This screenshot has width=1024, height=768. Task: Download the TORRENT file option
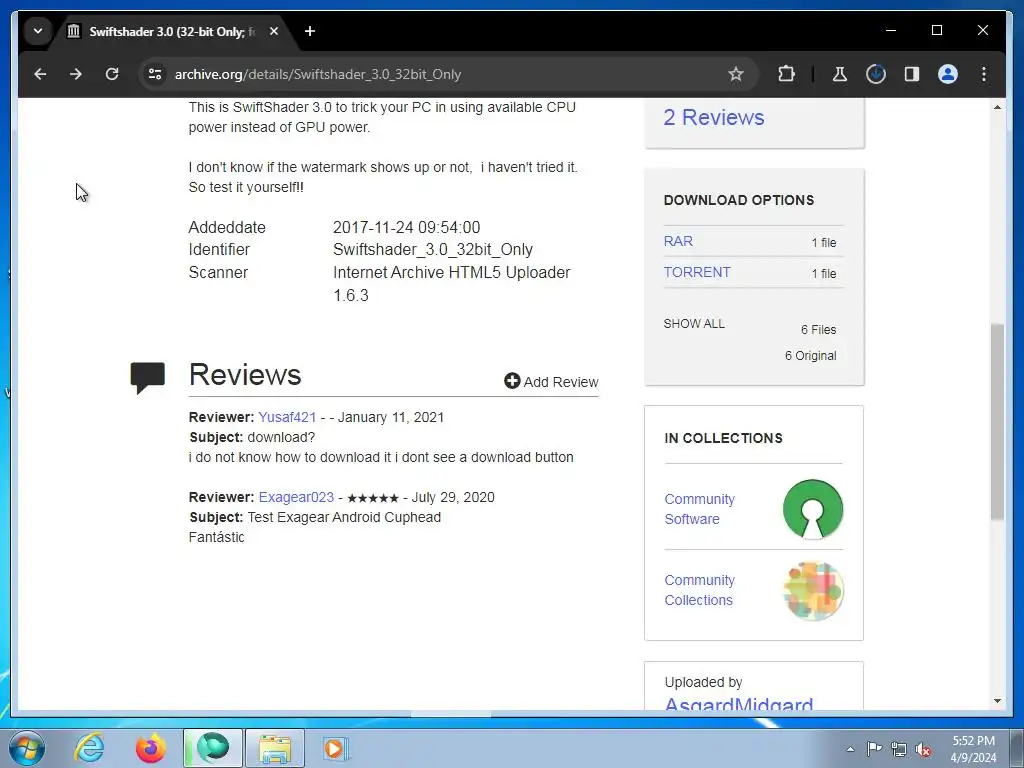tap(697, 272)
